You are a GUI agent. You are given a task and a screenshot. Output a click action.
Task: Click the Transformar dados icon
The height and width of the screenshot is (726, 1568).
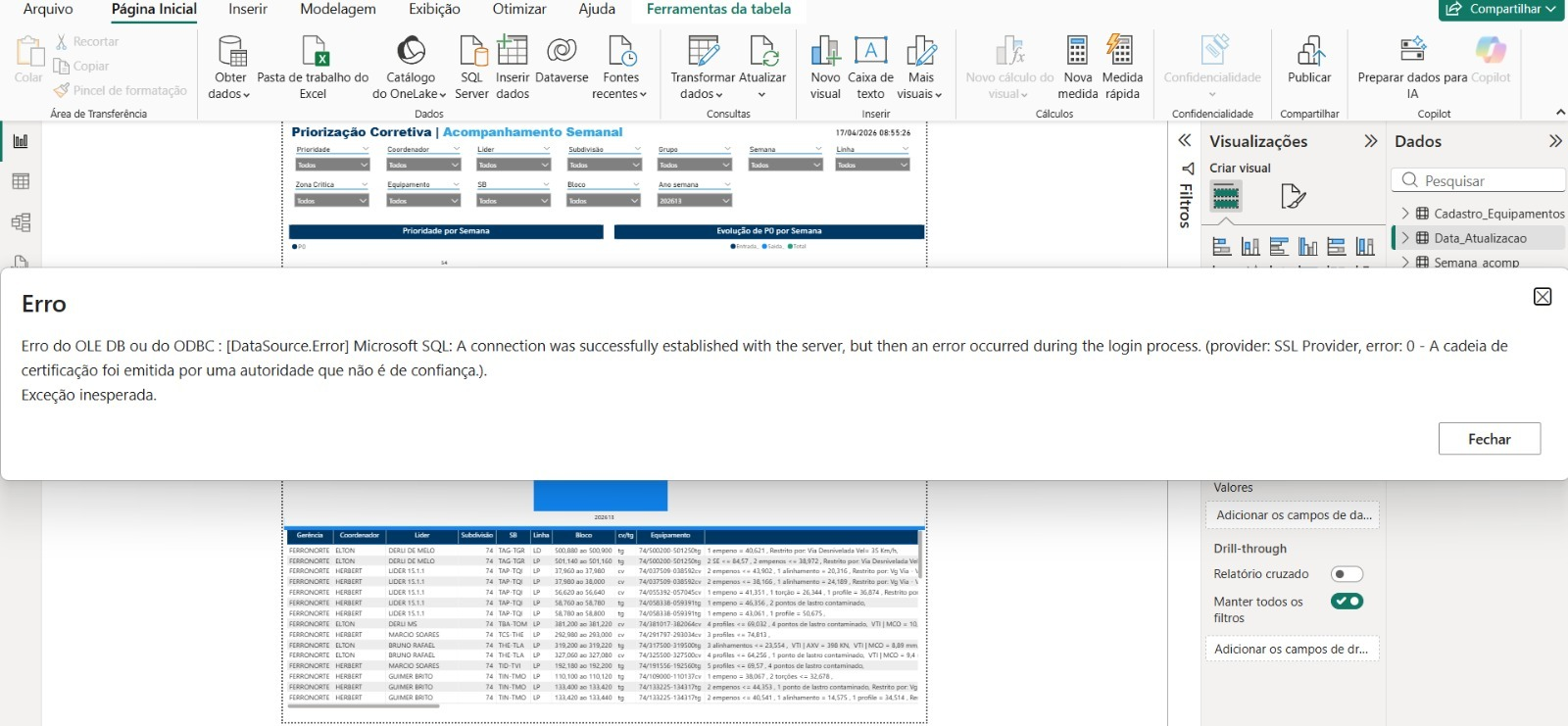[703, 51]
